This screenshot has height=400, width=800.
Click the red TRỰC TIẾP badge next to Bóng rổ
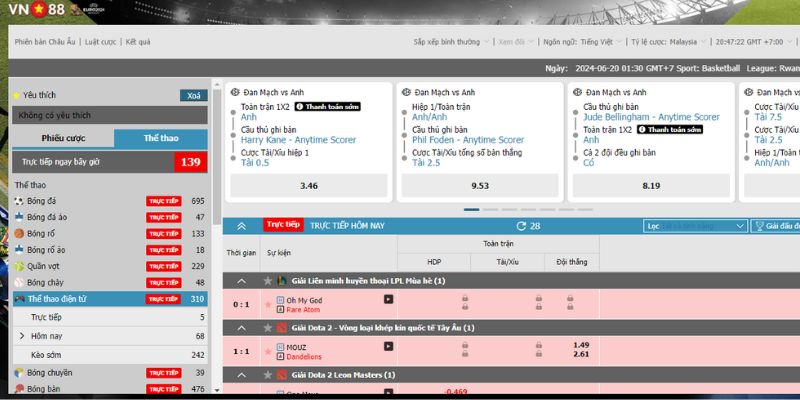point(163,234)
